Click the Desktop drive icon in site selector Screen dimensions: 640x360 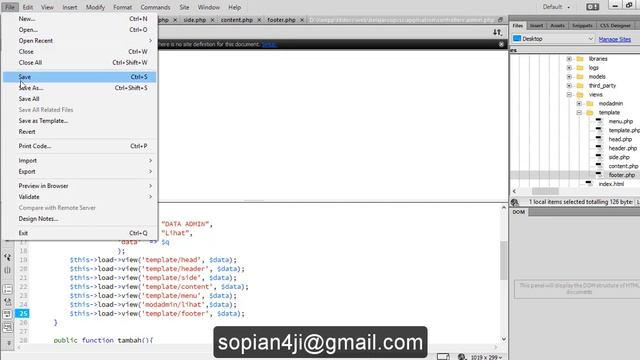[517, 38]
